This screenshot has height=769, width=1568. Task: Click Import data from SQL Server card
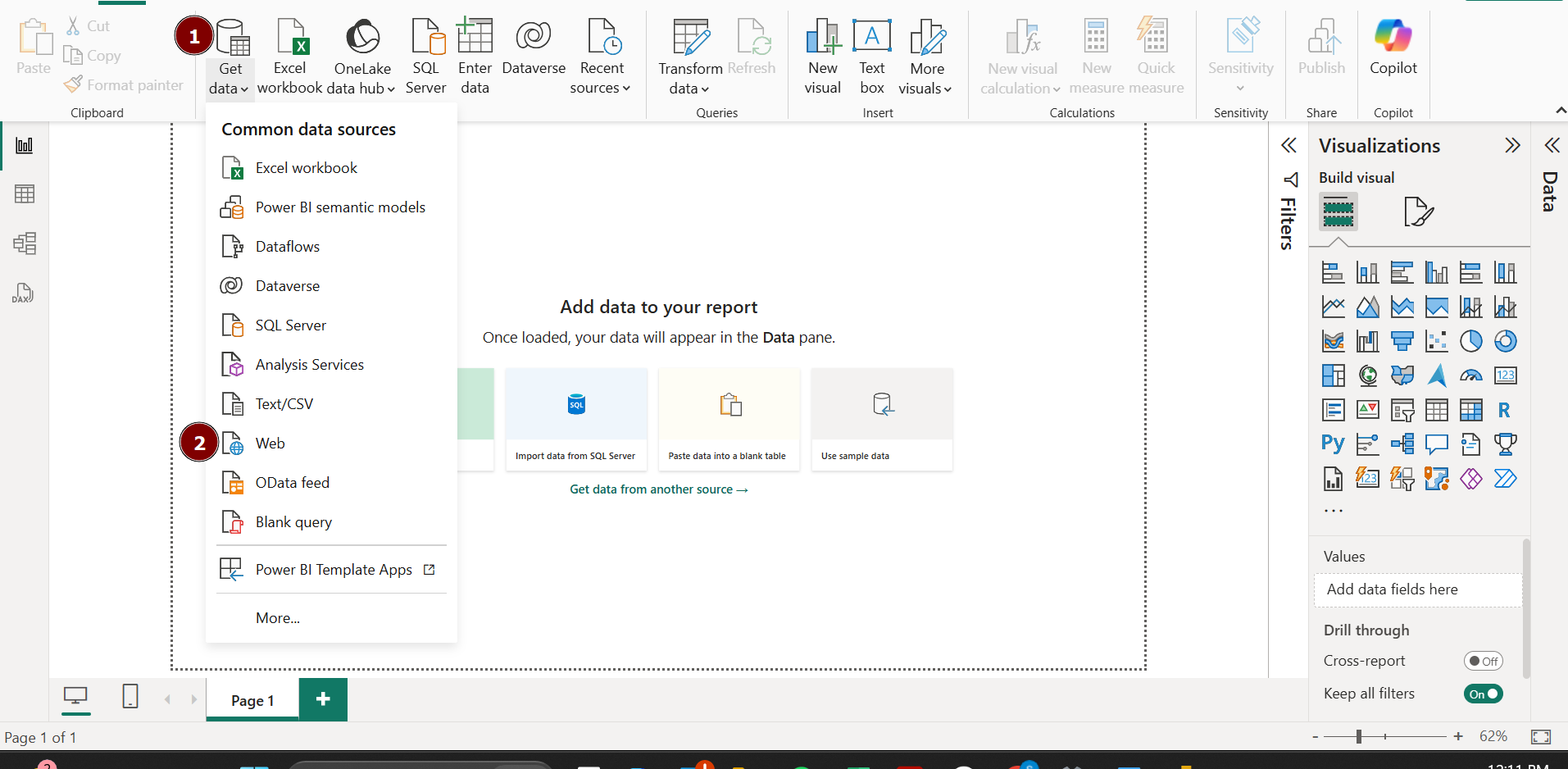tap(576, 419)
